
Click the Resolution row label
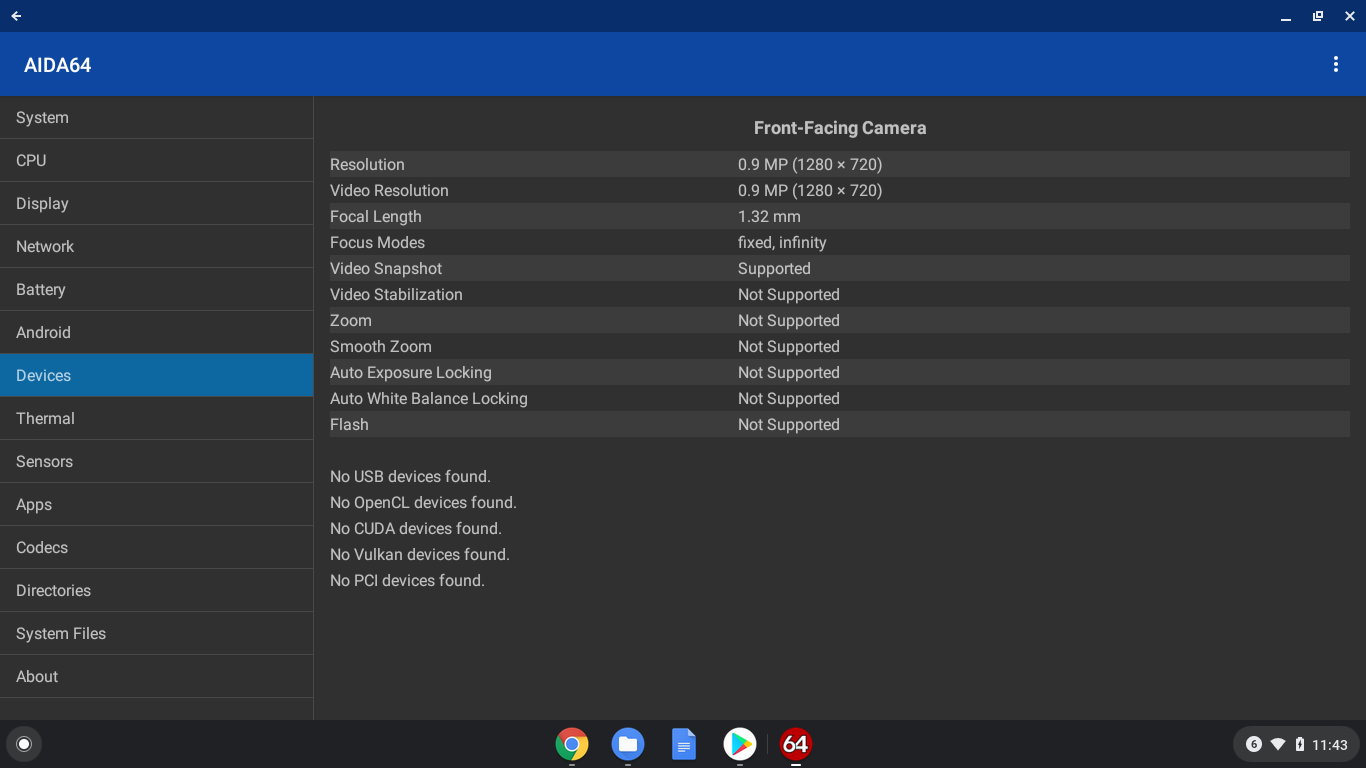367,164
